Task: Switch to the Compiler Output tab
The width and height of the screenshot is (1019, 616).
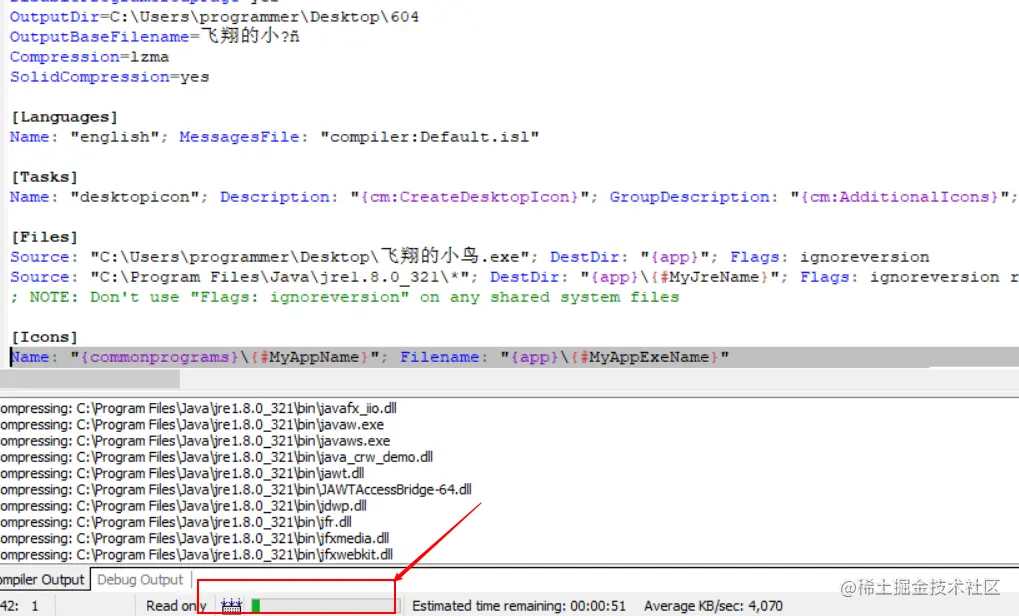Action: click(44, 580)
